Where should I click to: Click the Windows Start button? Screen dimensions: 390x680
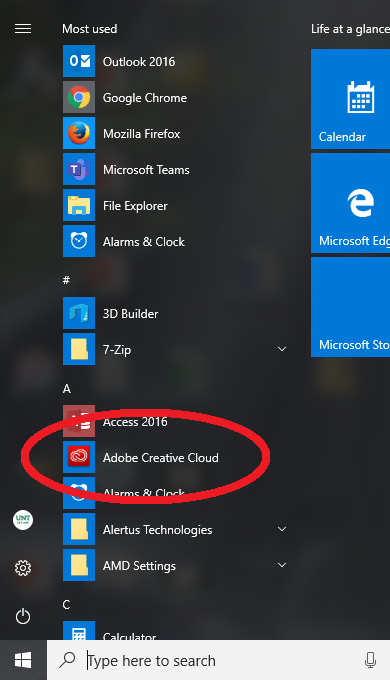(x=23, y=660)
